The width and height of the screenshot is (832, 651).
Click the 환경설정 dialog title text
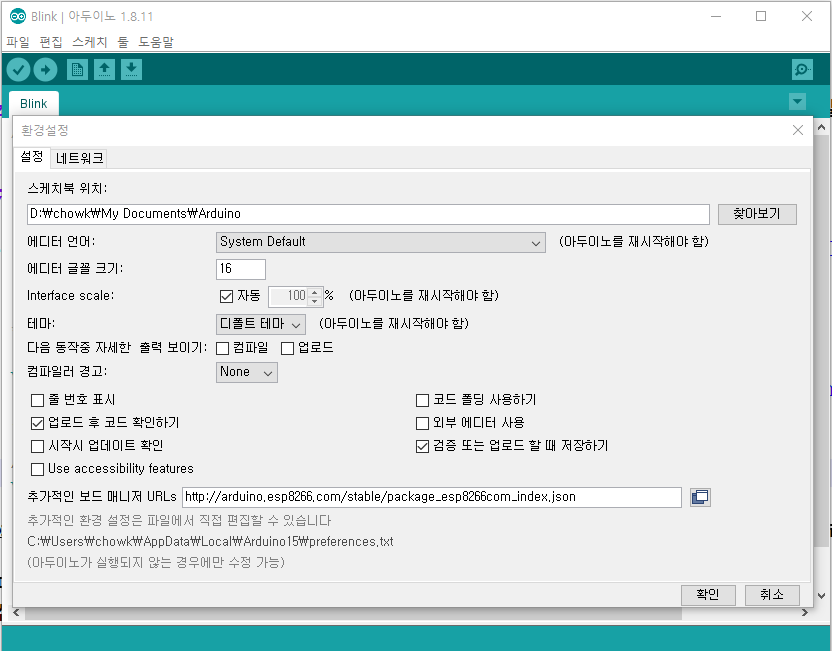pos(45,130)
